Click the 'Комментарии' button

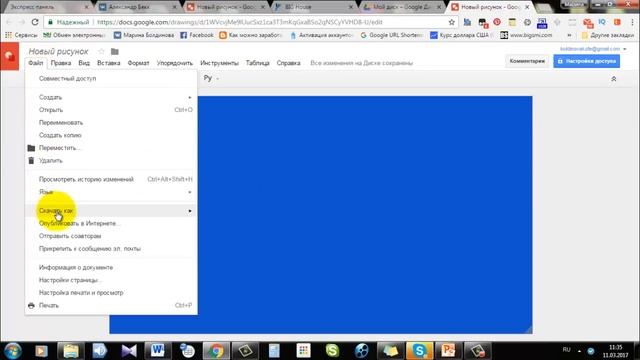click(x=527, y=61)
